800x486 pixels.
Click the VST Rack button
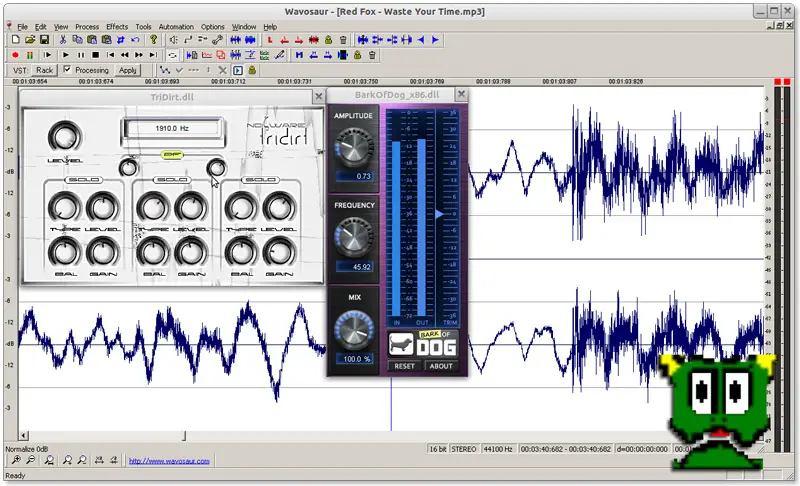click(45, 71)
